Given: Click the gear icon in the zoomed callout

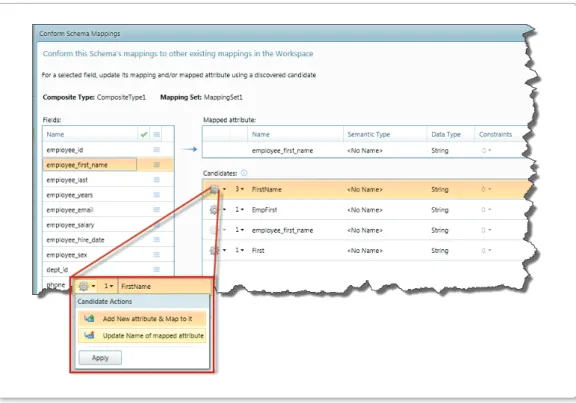Looking at the screenshot, I should [84, 286].
